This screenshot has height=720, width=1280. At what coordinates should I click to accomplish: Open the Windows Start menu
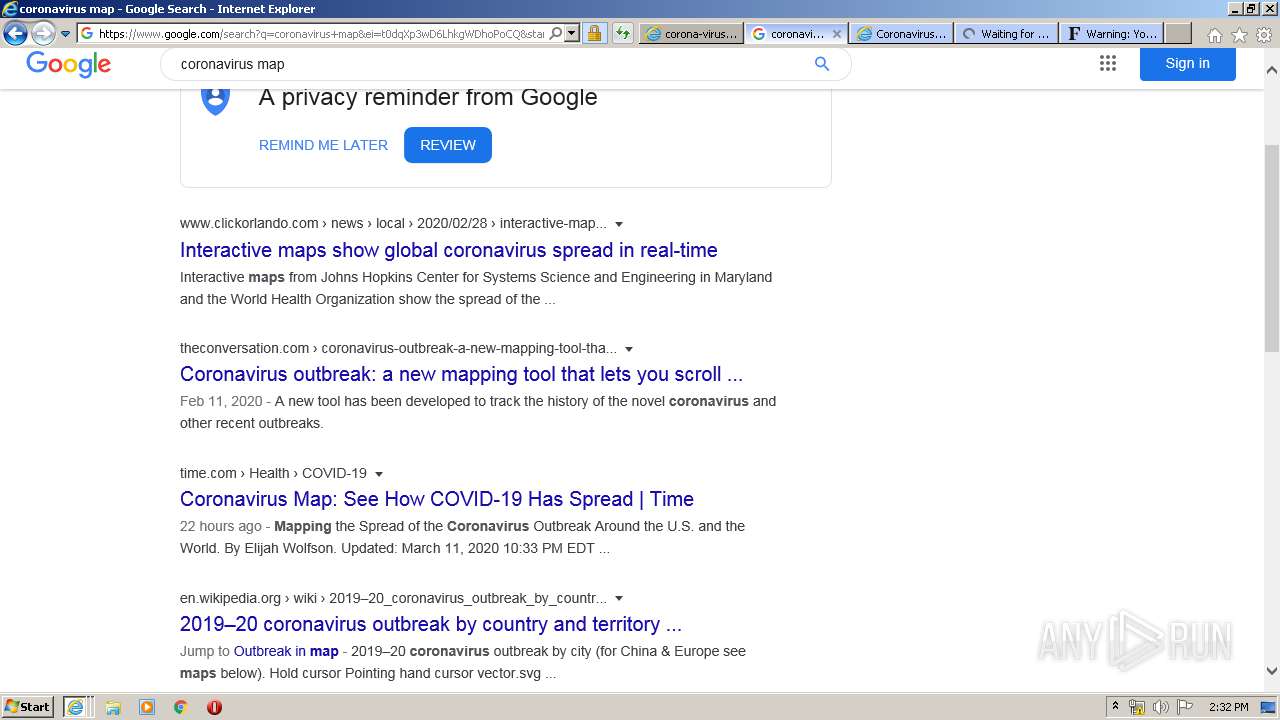click(x=28, y=707)
